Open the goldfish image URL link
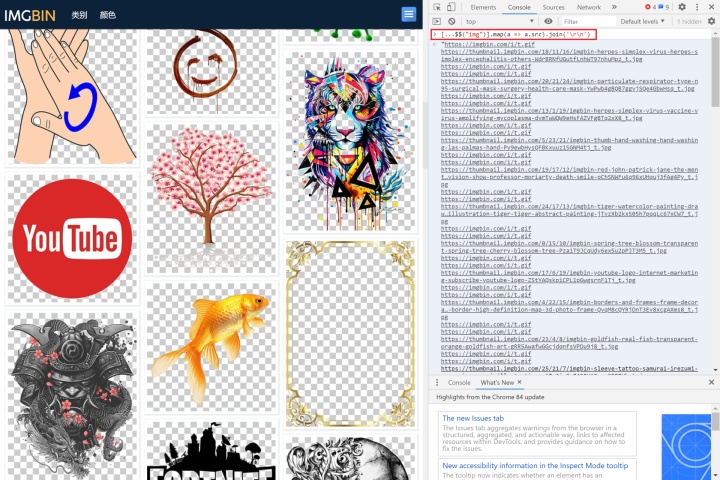This screenshot has width=720, height=480. point(569,342)
